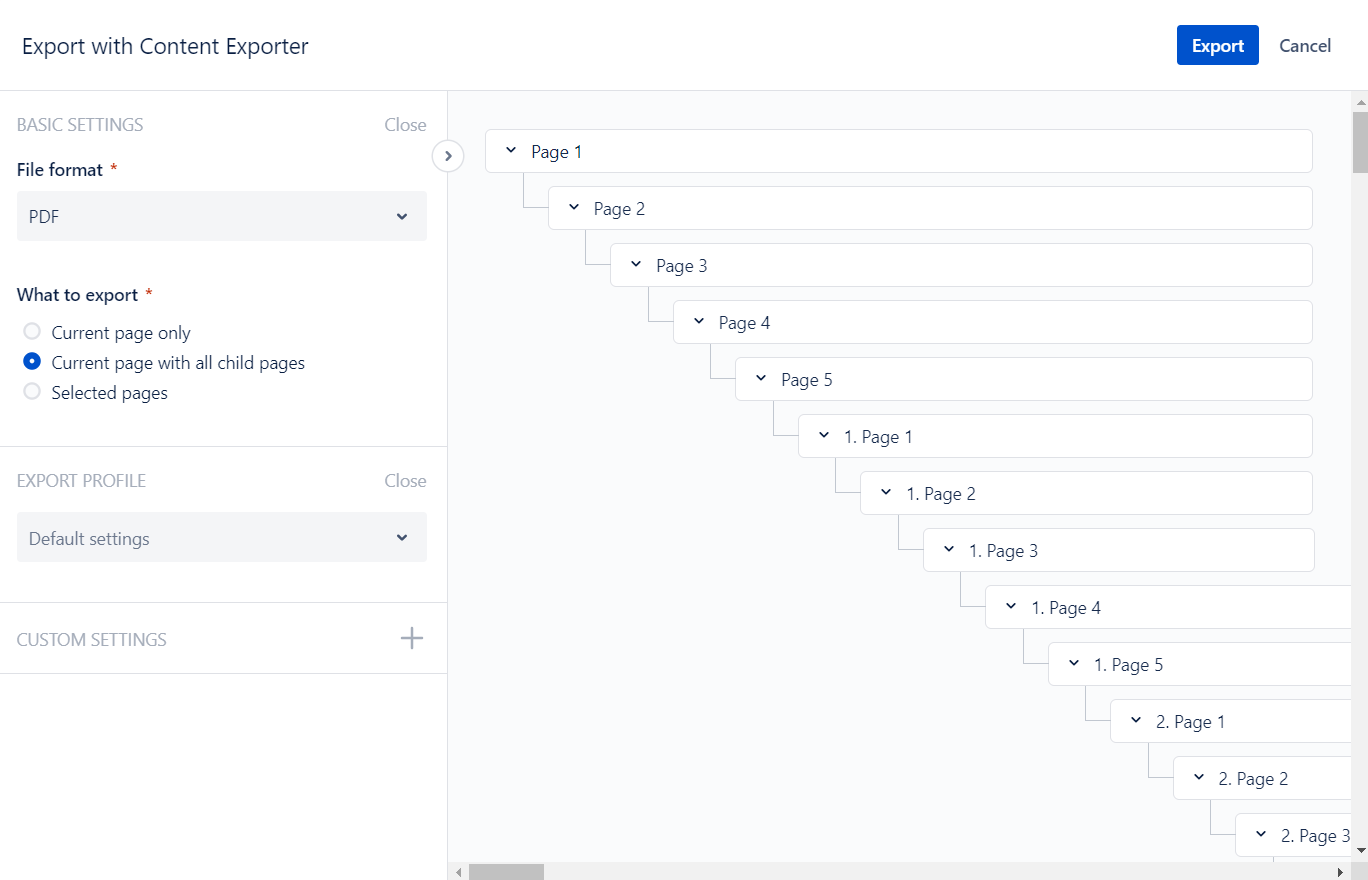Screen dimensions: 1368x880
Task: Close the Basic Settings section
Action: (405, 125)
